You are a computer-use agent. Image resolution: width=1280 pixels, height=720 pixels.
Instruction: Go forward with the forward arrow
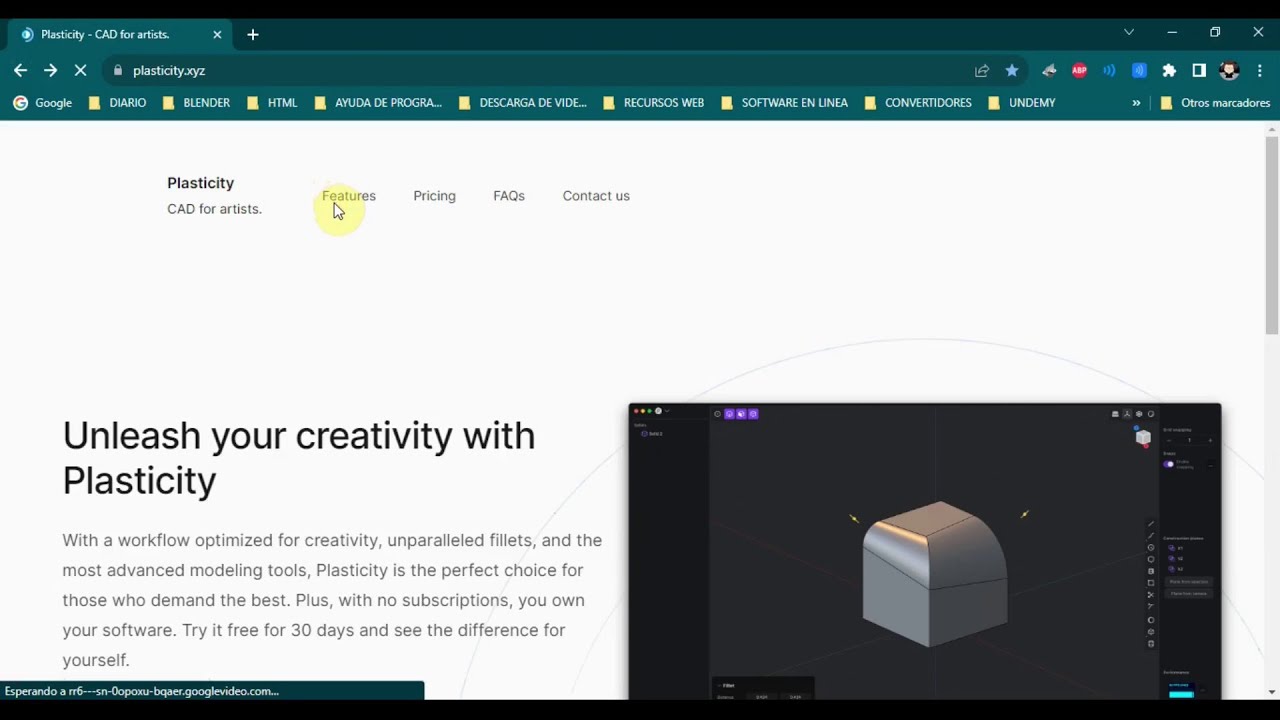click(50, 70)
